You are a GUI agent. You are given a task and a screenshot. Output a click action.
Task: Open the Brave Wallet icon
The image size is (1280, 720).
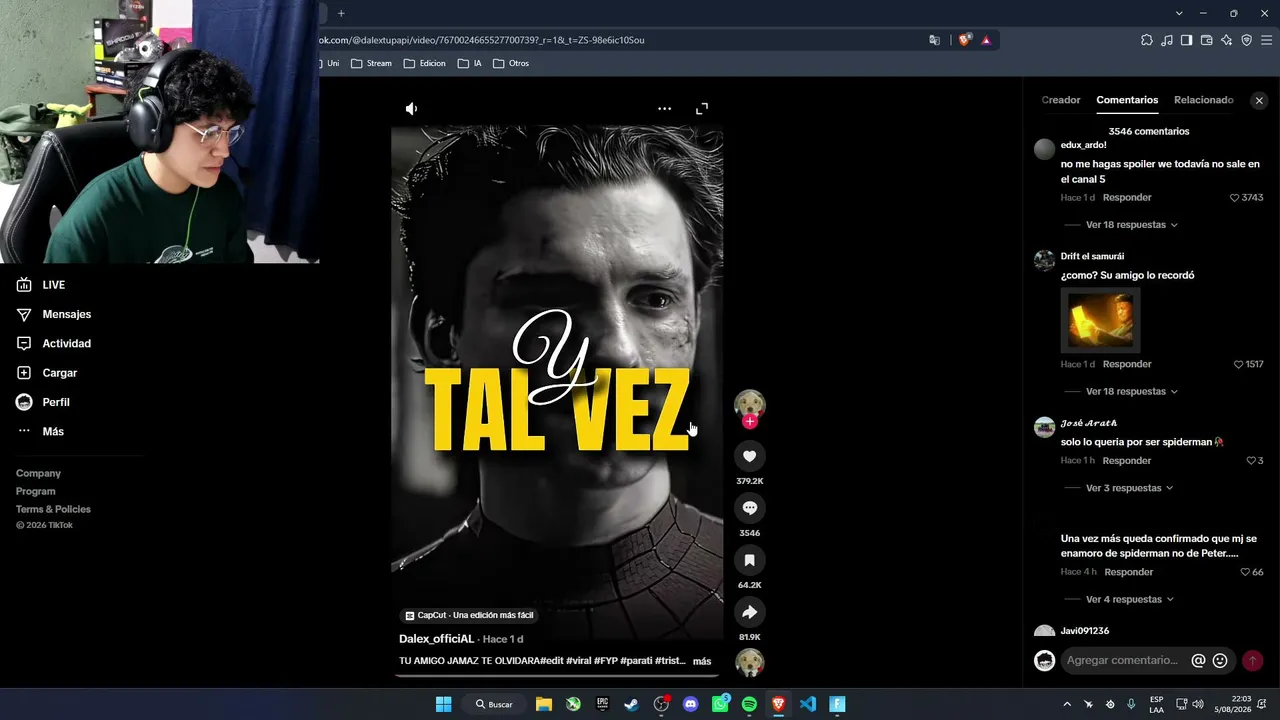point(1207,40)
